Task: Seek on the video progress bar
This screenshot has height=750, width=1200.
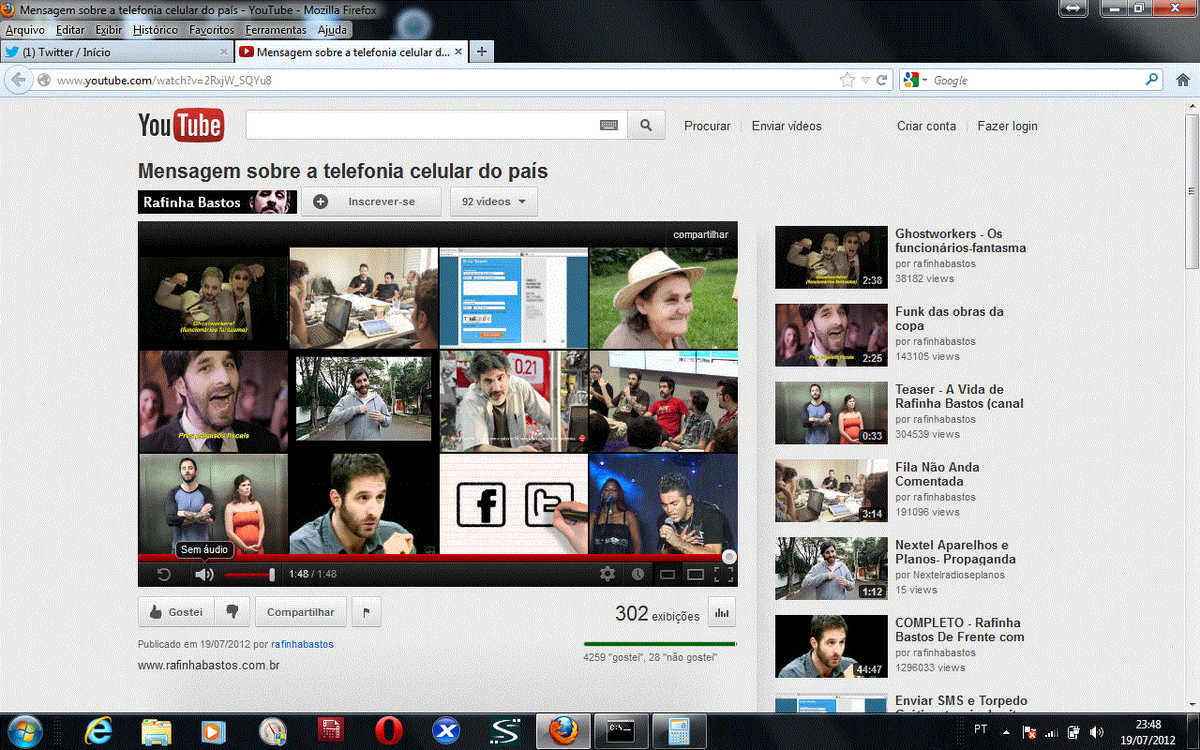Action: 436,556
